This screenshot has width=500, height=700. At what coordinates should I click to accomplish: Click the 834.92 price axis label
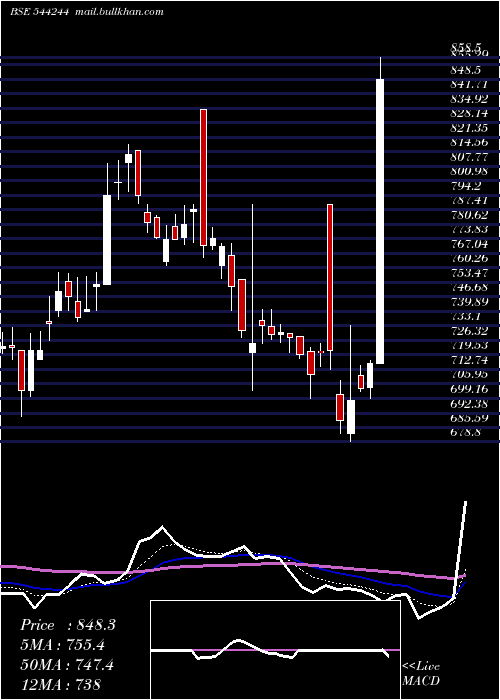click(469, 99)
